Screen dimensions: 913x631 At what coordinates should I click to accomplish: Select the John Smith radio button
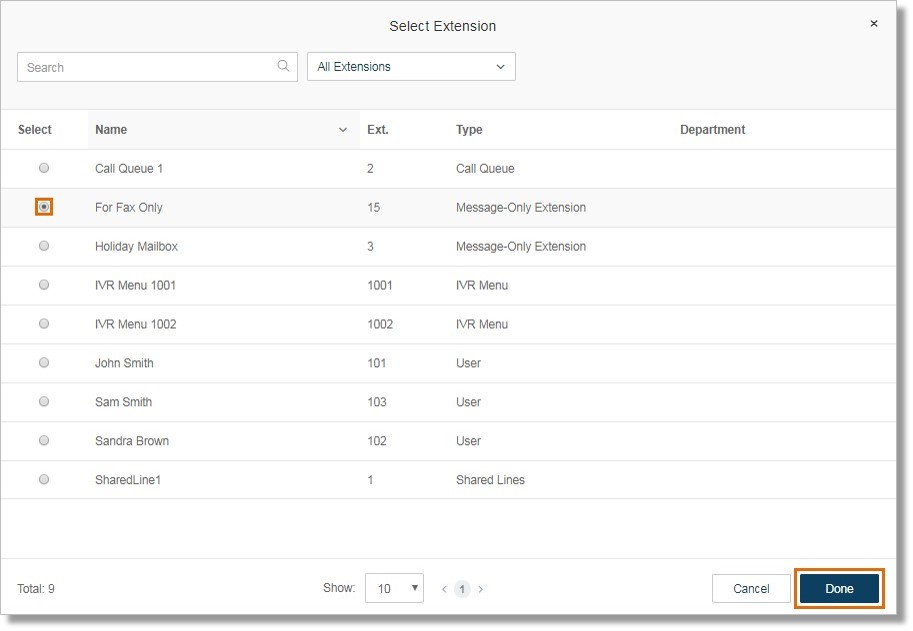coord(44,363)
